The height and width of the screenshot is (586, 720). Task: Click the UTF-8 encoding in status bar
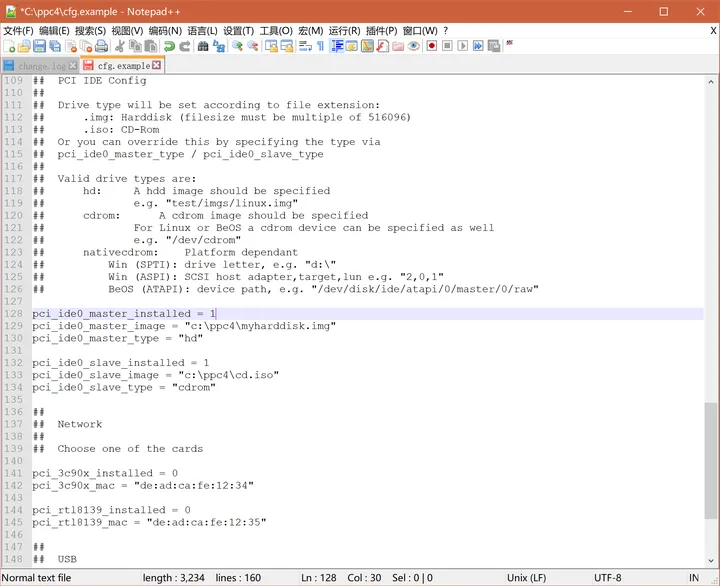608,578
